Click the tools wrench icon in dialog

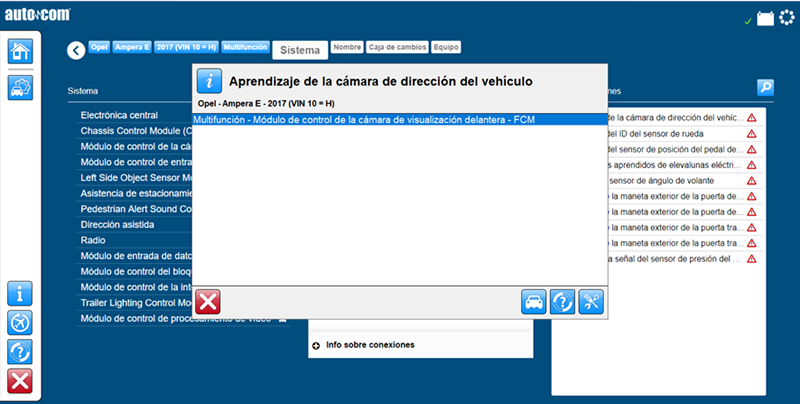coord(591,302)
